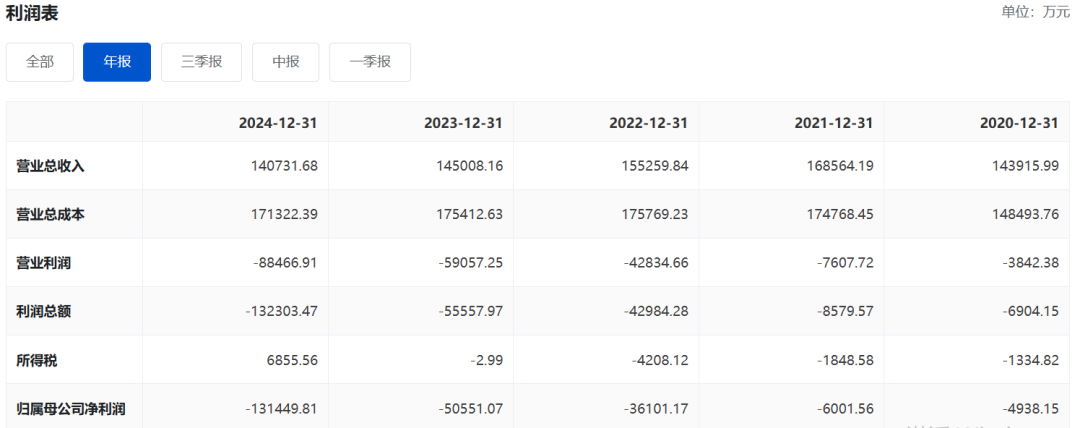The image size is (1080, 428).
Task: Click the 2024-12-31 column header
Action: [278, 123]
